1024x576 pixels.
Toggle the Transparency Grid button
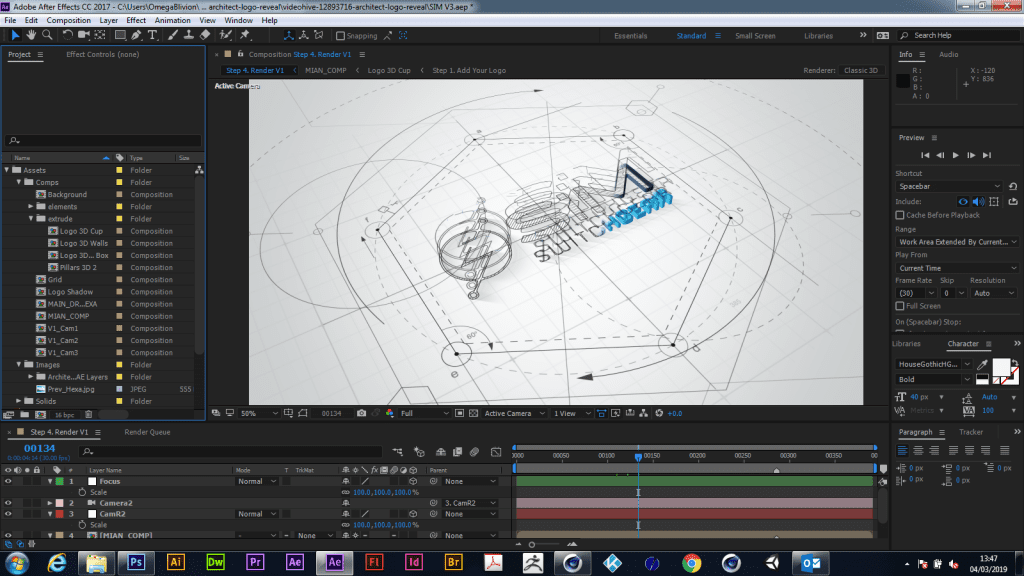[473, 413]
